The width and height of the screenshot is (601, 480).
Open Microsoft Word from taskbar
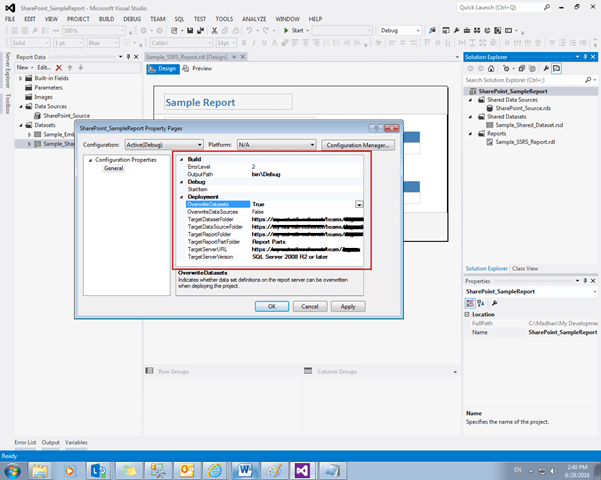(244, 470)
